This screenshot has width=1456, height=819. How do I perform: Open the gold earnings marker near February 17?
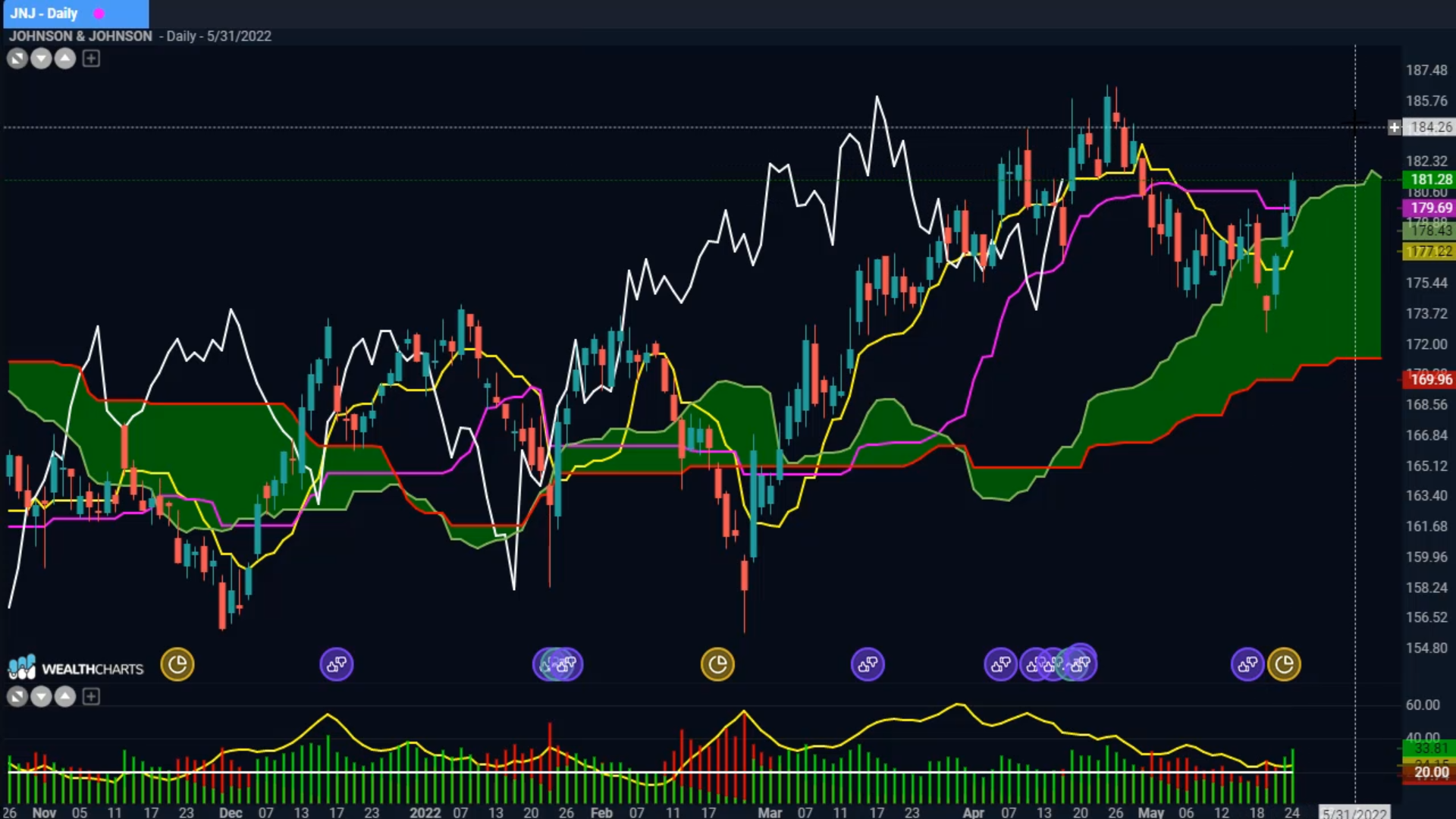point(717,665)
